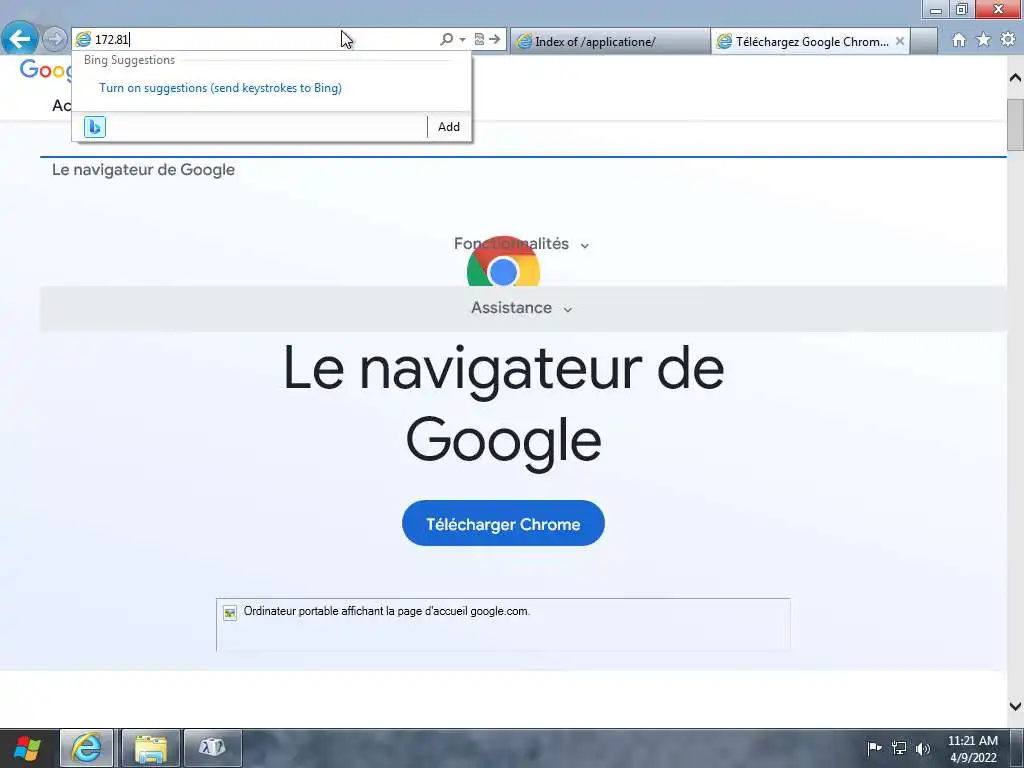Open Favorites with the star icon
Screen dimensions: 1024x768
pyautogui.click(x=983, y=40)
